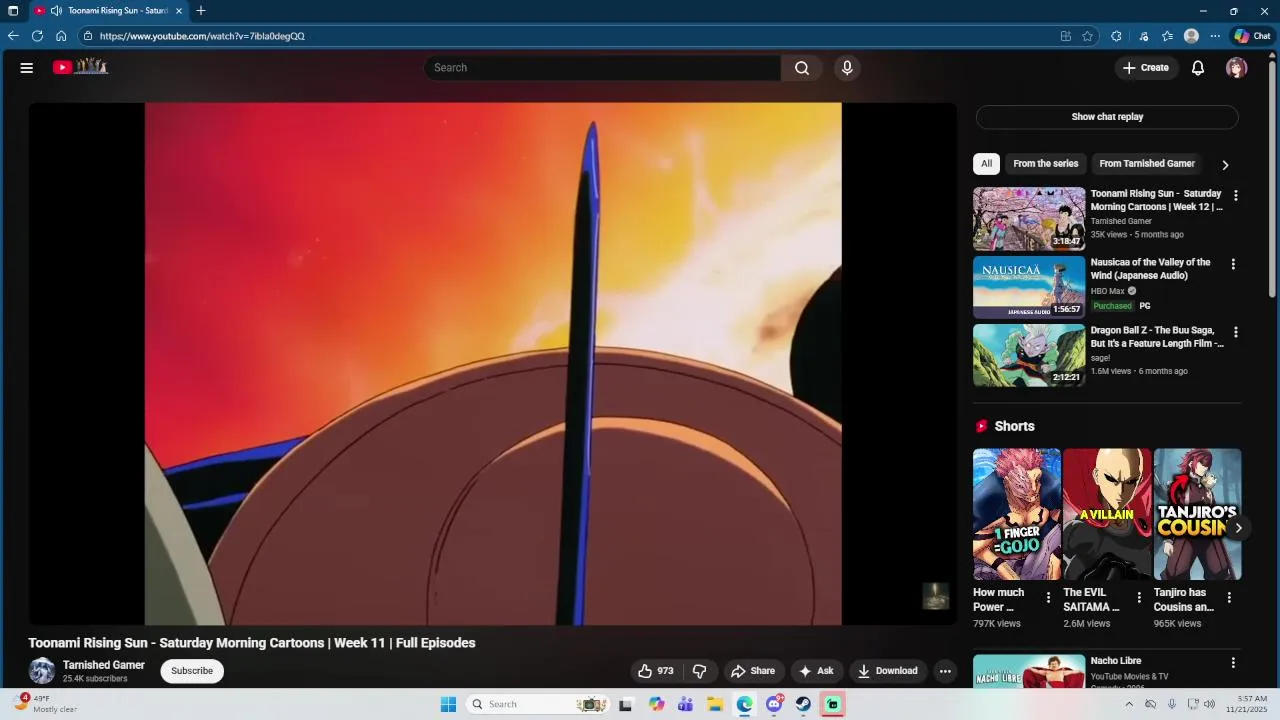Viewport: 1280px width, 720px height.
Task: Open options for Nacho Libre
Action: click(1233, 663)
